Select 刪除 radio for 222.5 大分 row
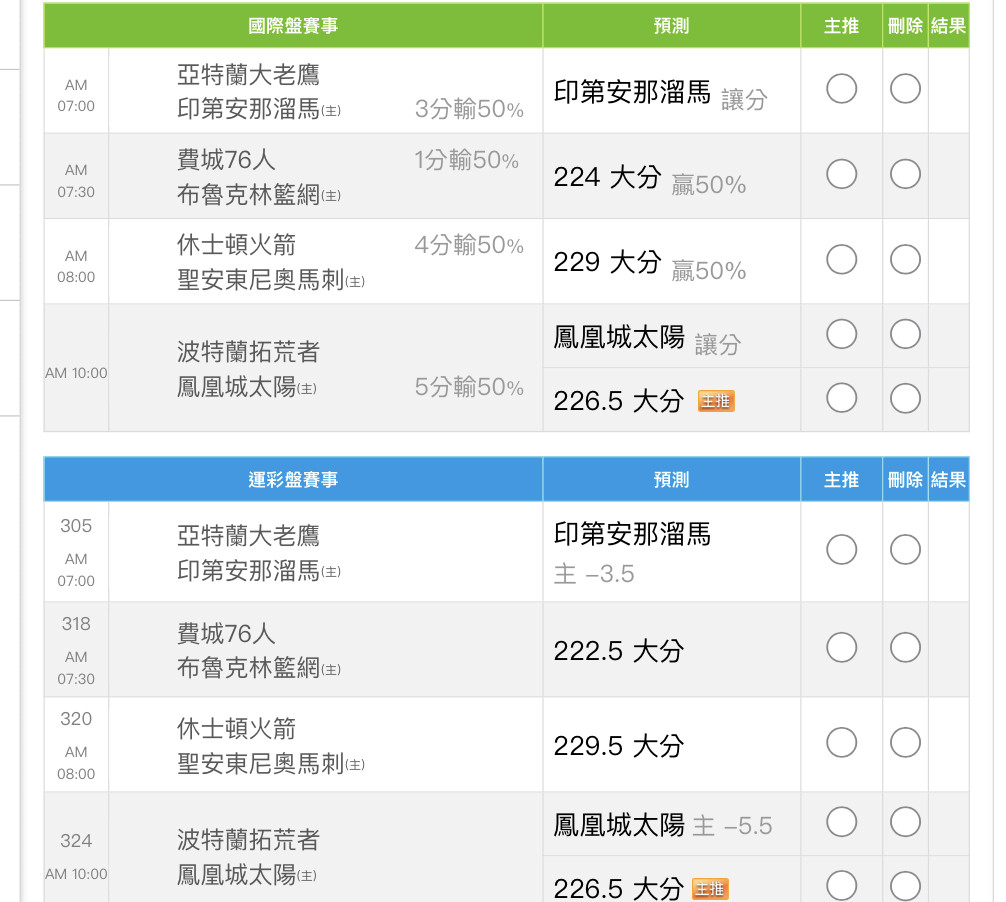 point(905,647)
